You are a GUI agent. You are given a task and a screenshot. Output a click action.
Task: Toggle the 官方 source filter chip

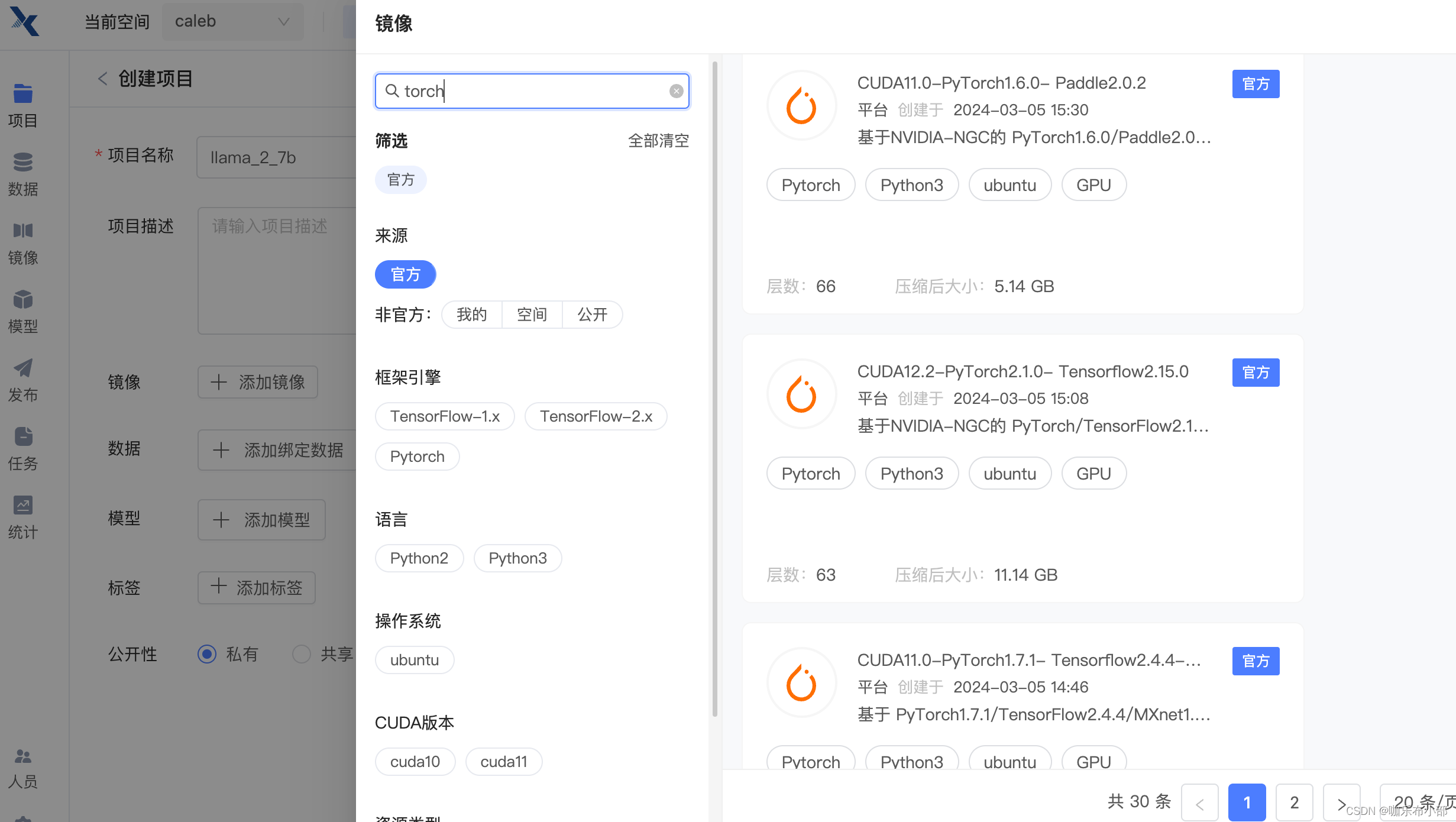coord(405,274)
